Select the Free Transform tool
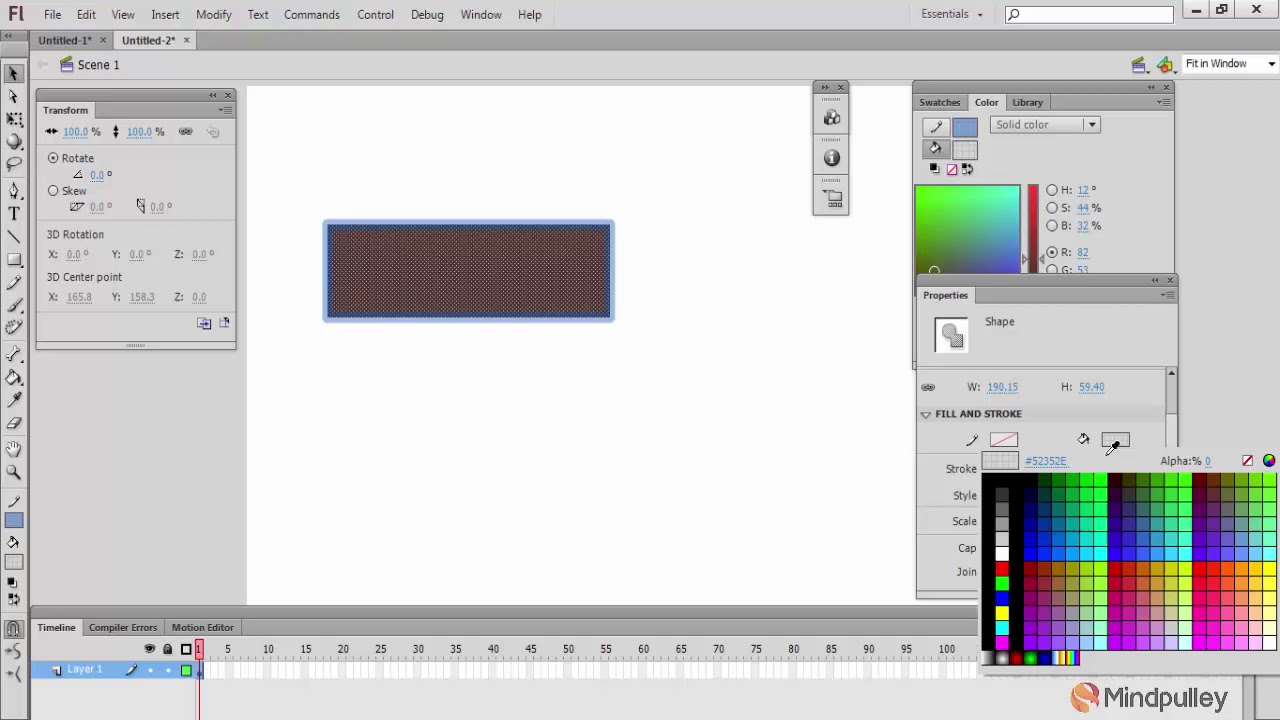Viewport: 1280px width, 720px height. 14,119
